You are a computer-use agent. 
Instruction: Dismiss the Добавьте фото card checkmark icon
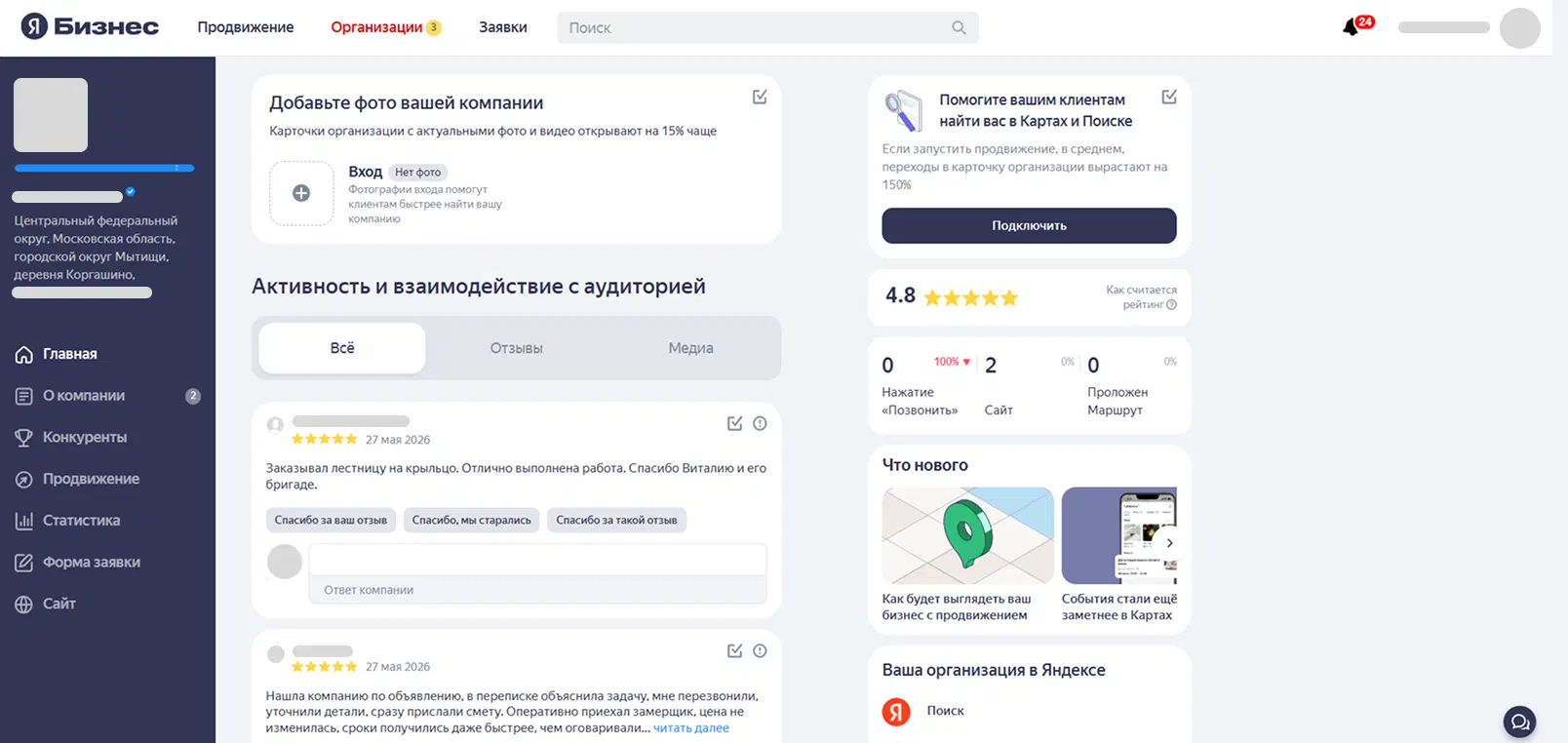point(760,97)
